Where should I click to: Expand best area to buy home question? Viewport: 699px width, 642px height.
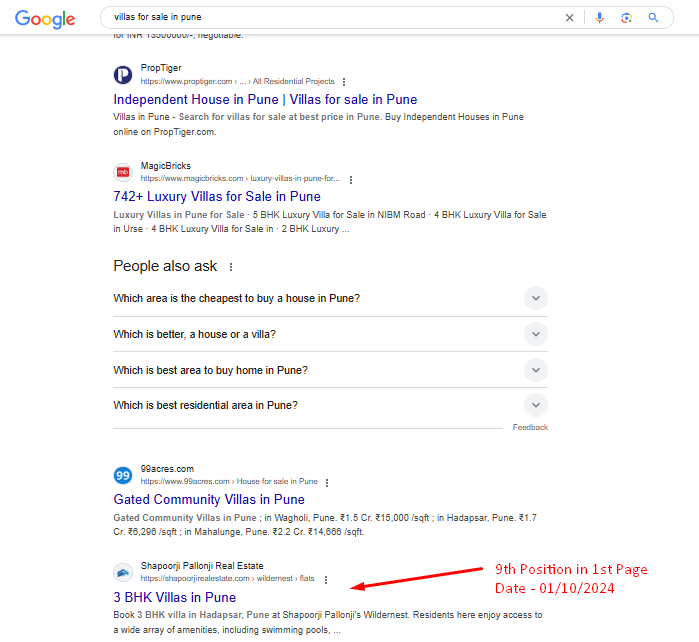[536, 370]
